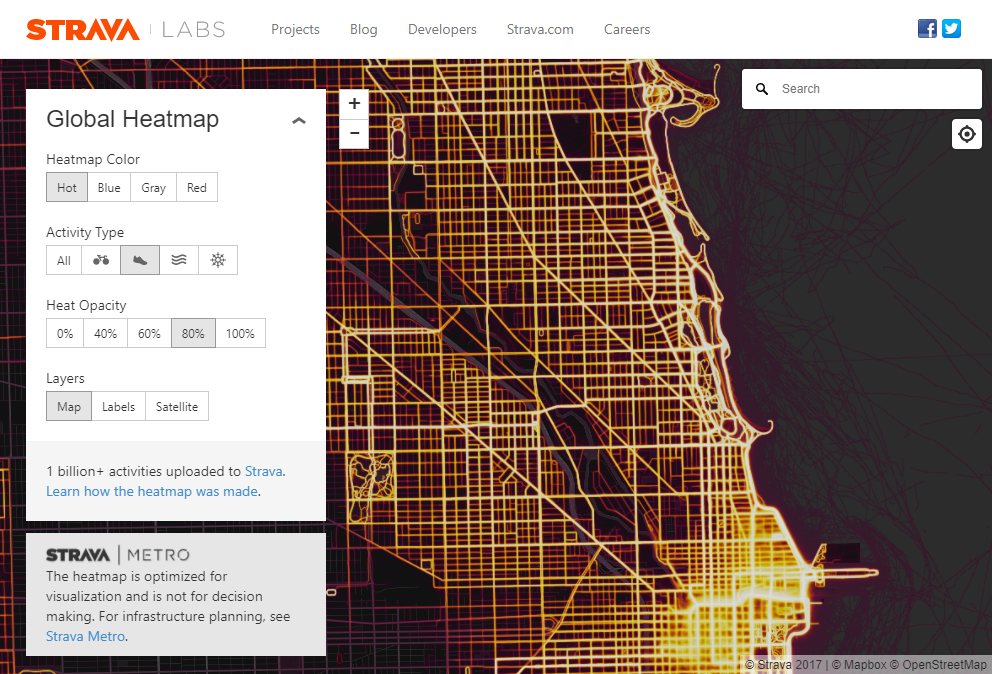The height and width of the screenshot is (674, 992).
Task: Choose All activity types
Action: click(x=64, y=260)
